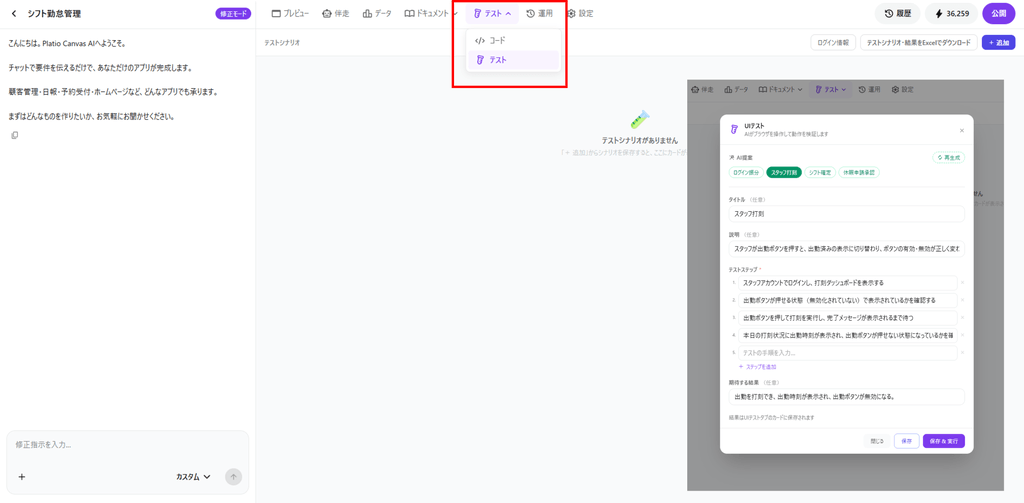Click the plus attach icon in the chat box

point(22,477)
